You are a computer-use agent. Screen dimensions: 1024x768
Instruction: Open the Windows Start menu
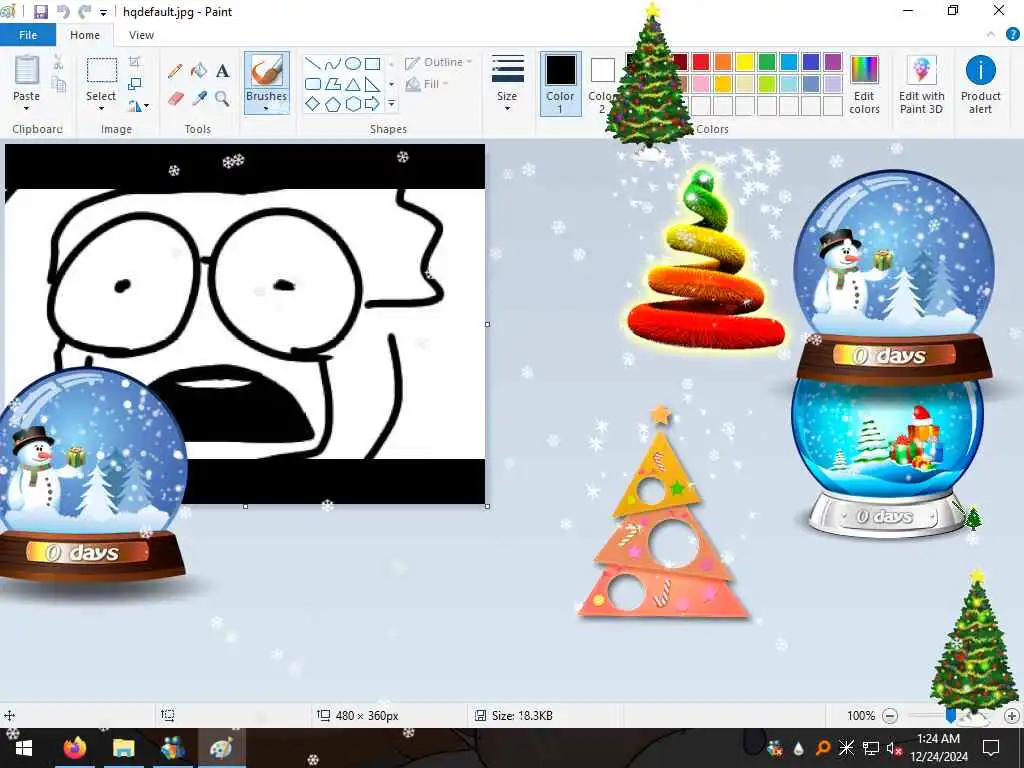[24, 748]
